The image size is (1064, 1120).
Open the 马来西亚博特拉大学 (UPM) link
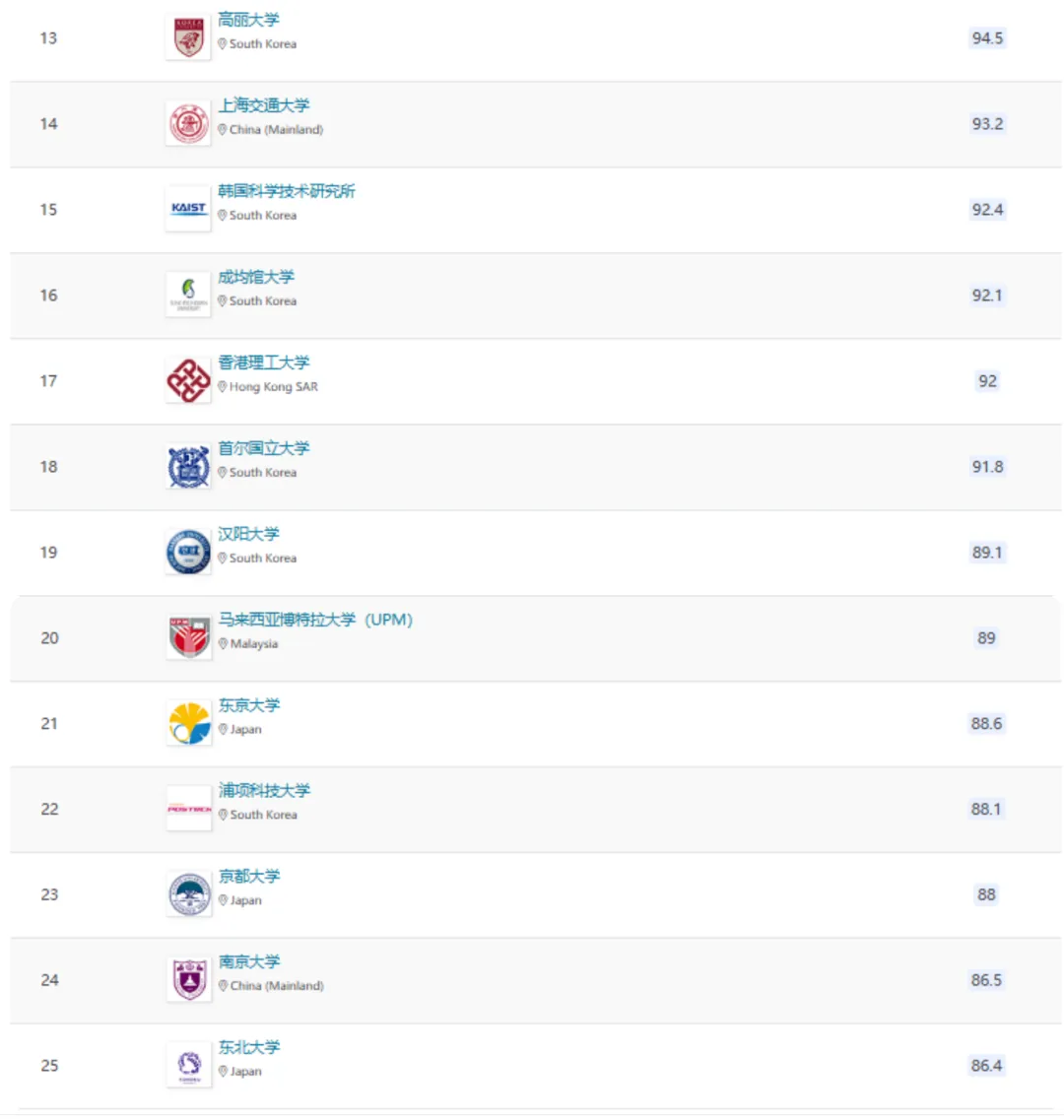(316, 620)
